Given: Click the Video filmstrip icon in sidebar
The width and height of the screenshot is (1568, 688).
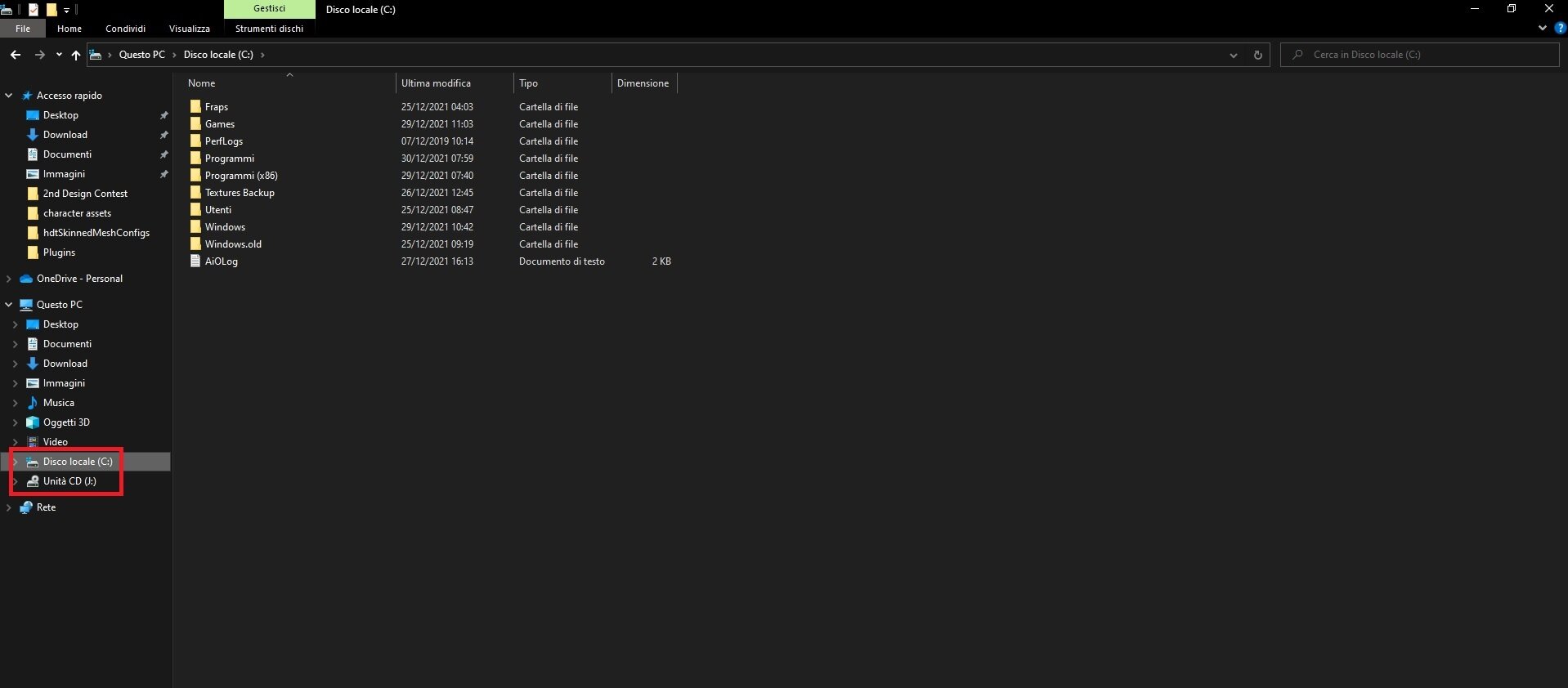Looking at the screenshot, I should (33, 442).
